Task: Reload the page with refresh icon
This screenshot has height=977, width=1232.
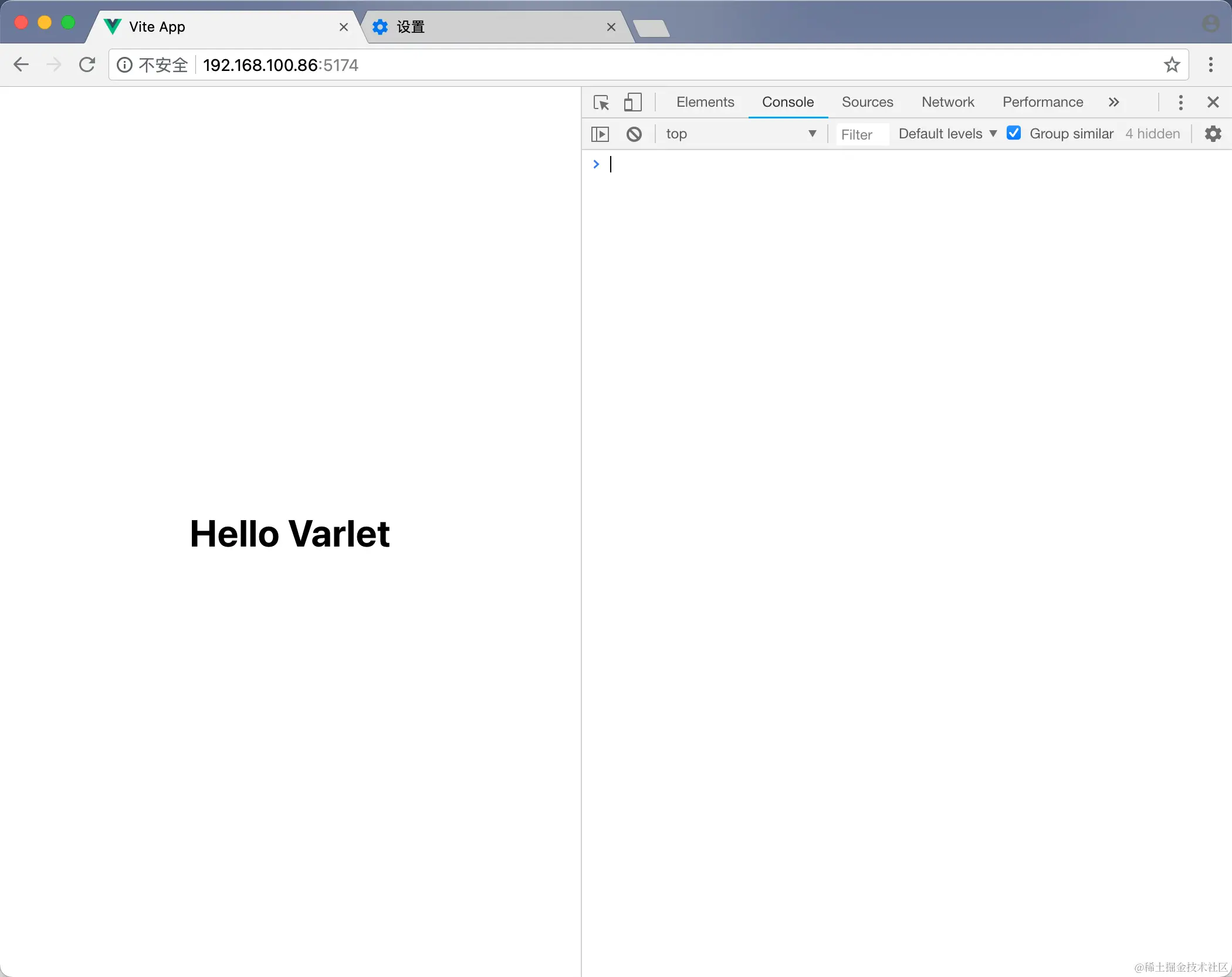Action: click(87, 65)
